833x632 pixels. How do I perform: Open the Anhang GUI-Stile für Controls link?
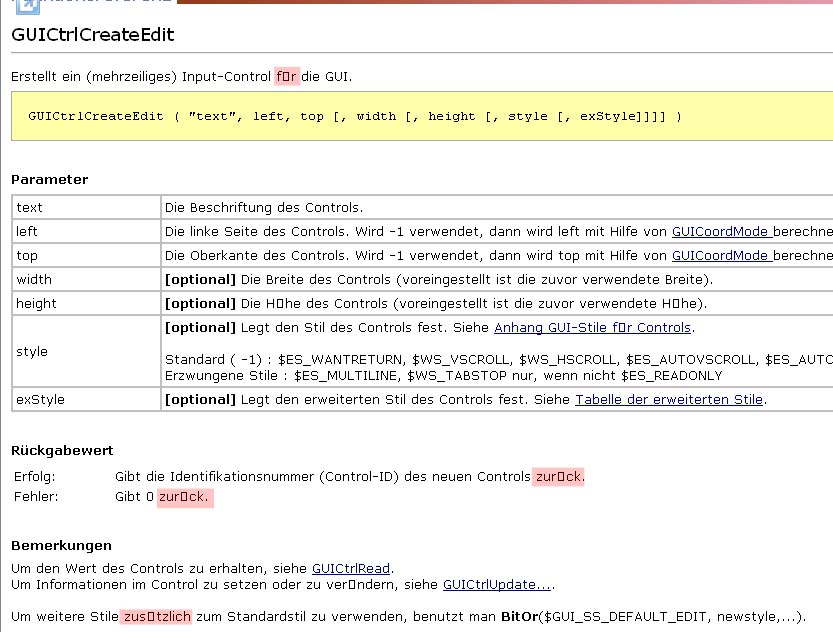(592, 328)
